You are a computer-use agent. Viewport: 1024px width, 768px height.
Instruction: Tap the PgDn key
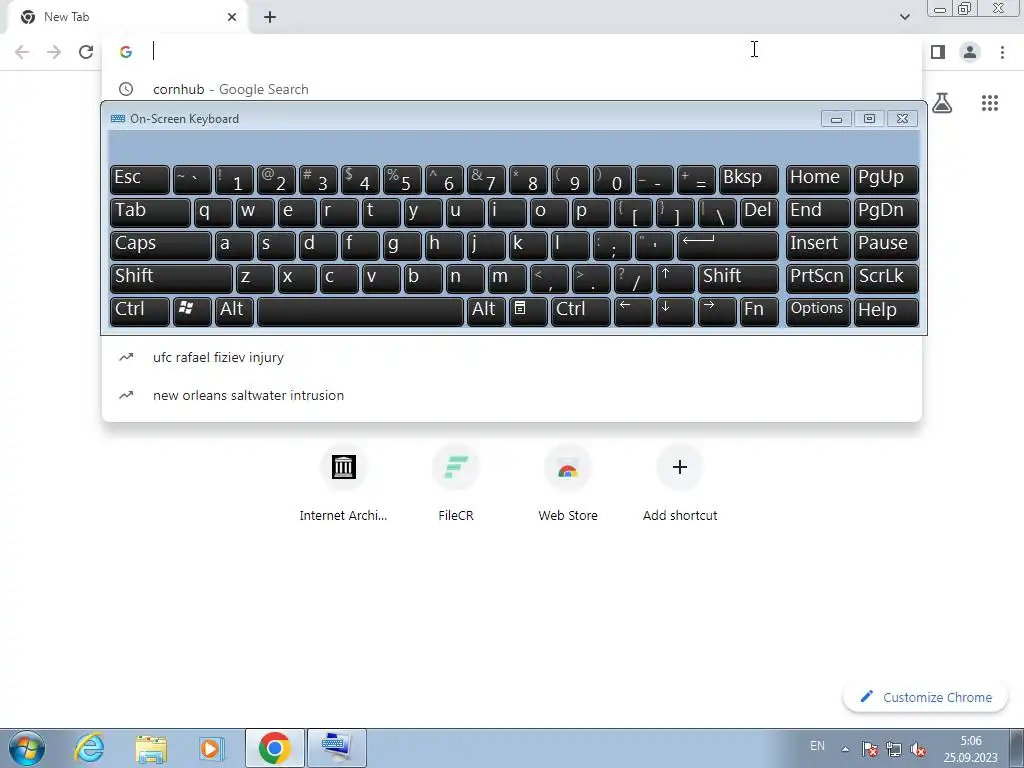tap(886, 212)
